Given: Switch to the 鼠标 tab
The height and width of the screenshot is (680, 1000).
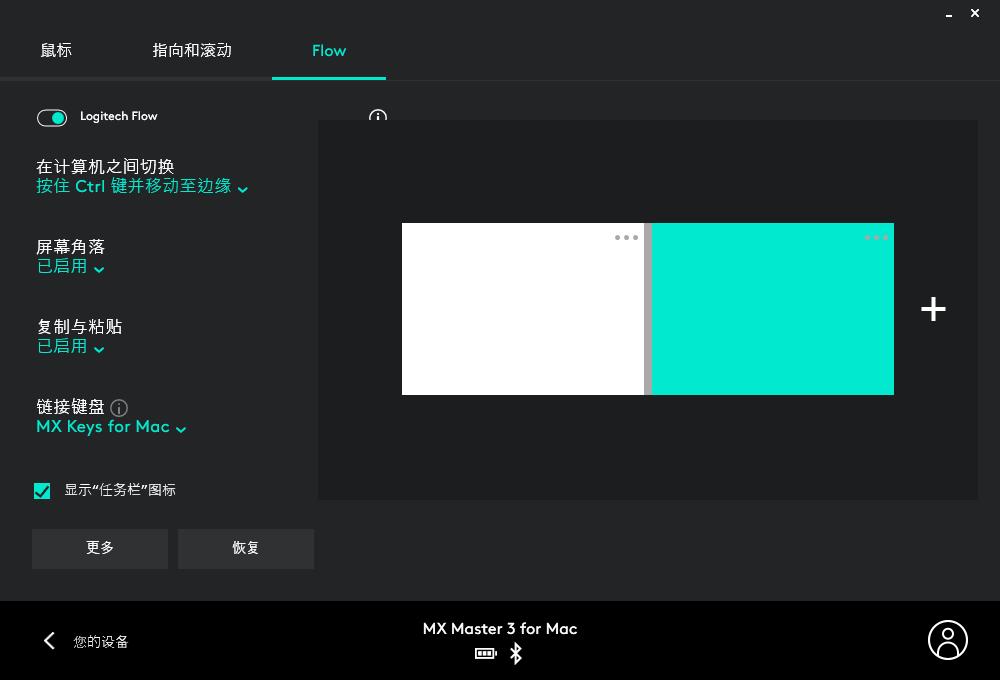Looking at the screenshot, I should [x=56, y=50].
